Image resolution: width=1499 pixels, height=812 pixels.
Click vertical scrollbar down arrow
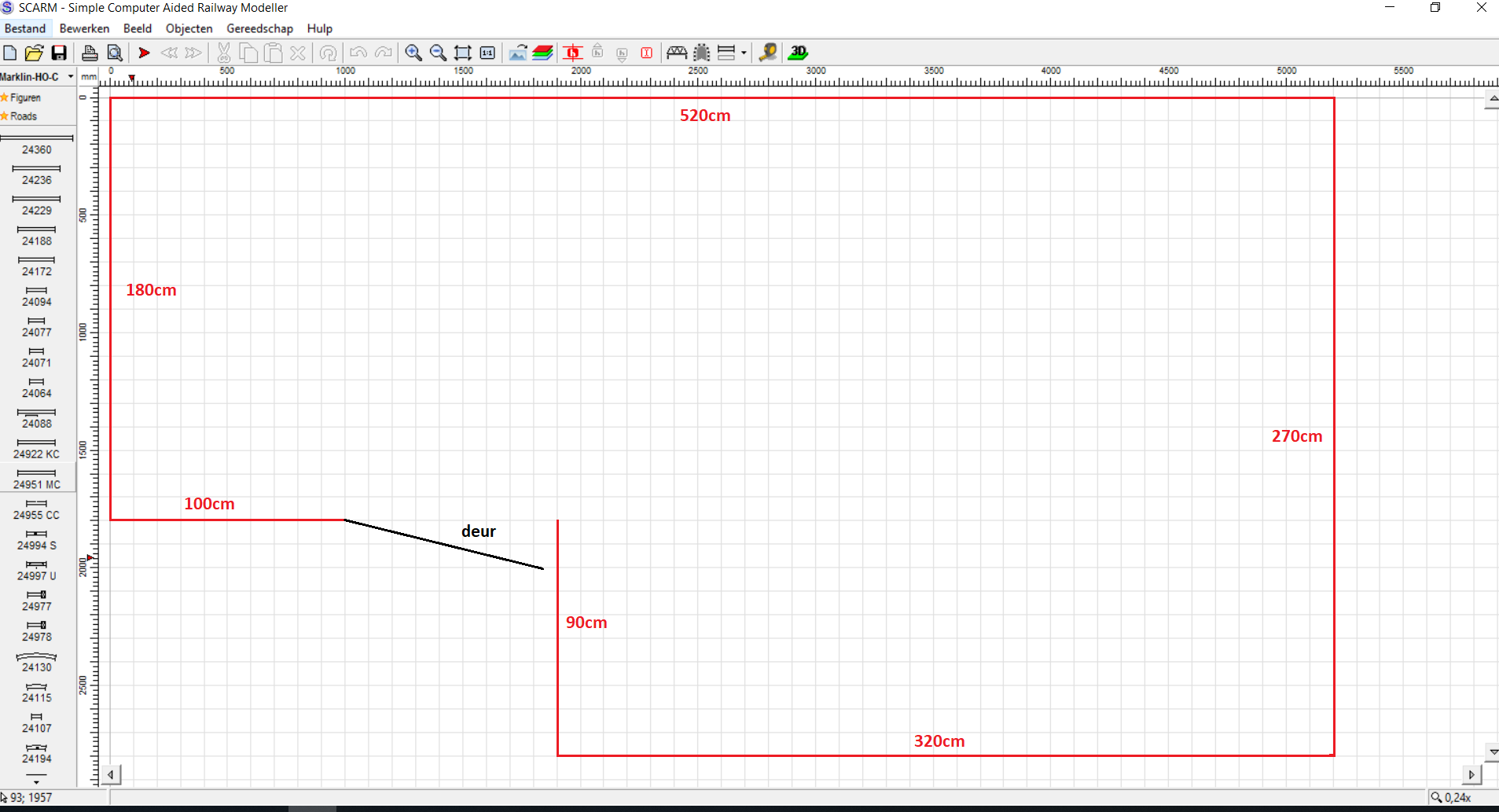click(1492, 752)
